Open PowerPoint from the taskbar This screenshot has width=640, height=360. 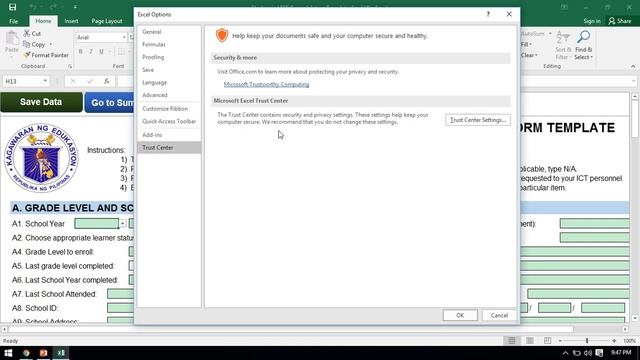pos(43,353)
